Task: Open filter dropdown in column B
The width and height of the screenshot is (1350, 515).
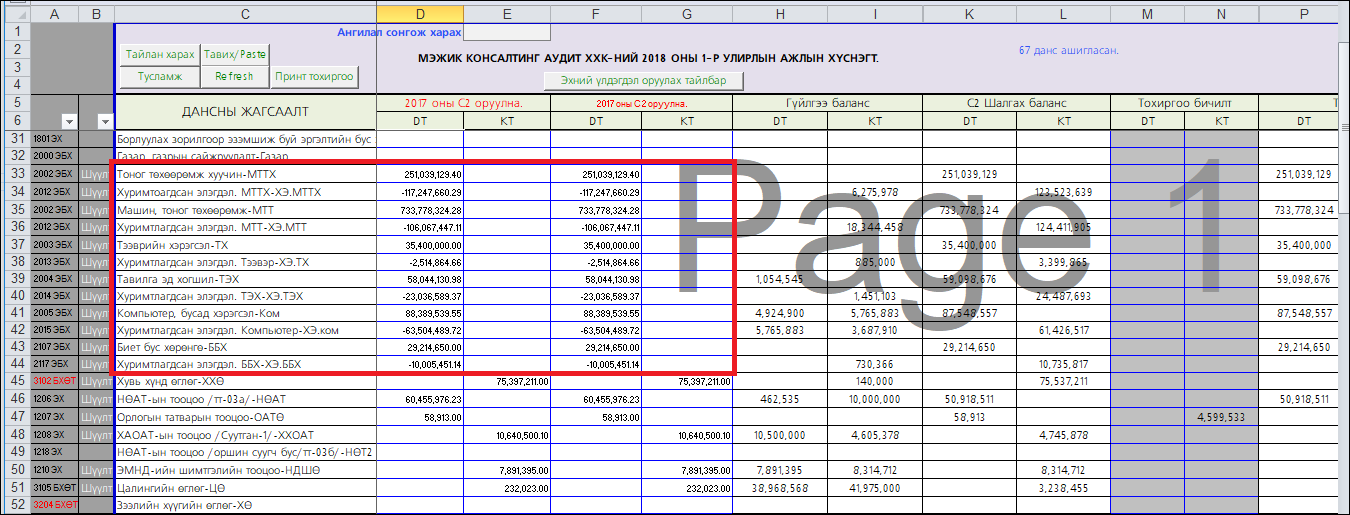Action: (x=105, y=121)
